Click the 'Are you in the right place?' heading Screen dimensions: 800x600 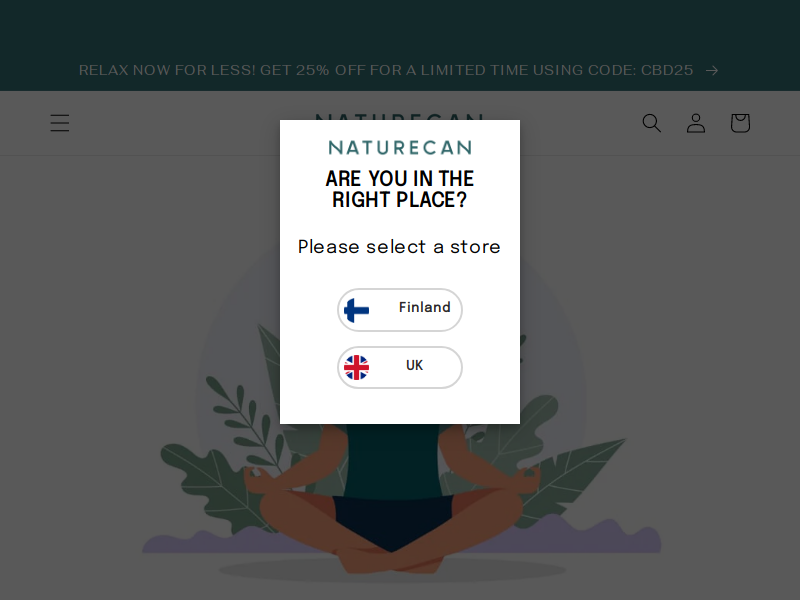400,189
